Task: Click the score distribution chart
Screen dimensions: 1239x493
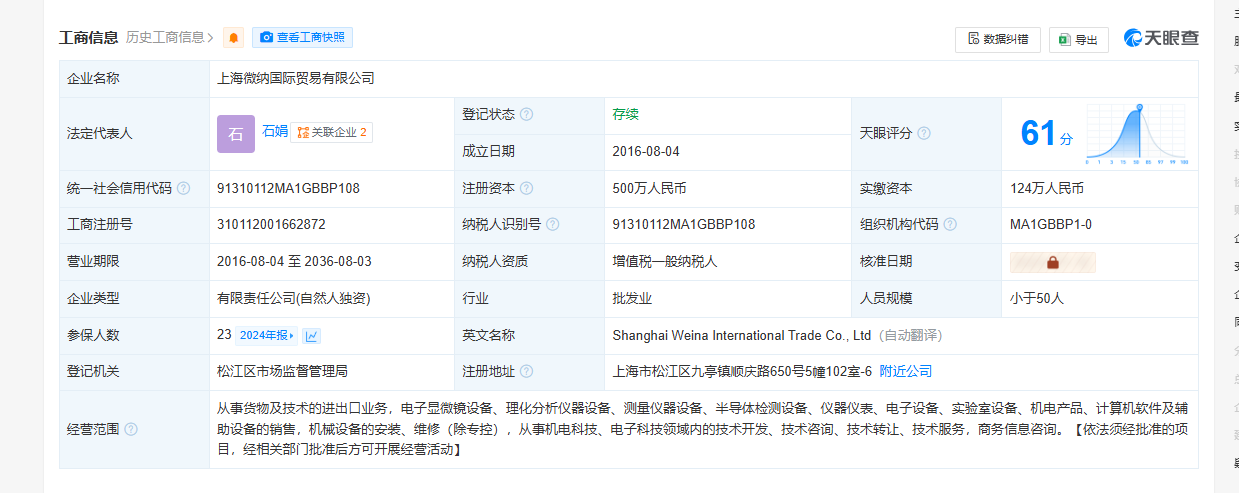Action: point(1137,133)
